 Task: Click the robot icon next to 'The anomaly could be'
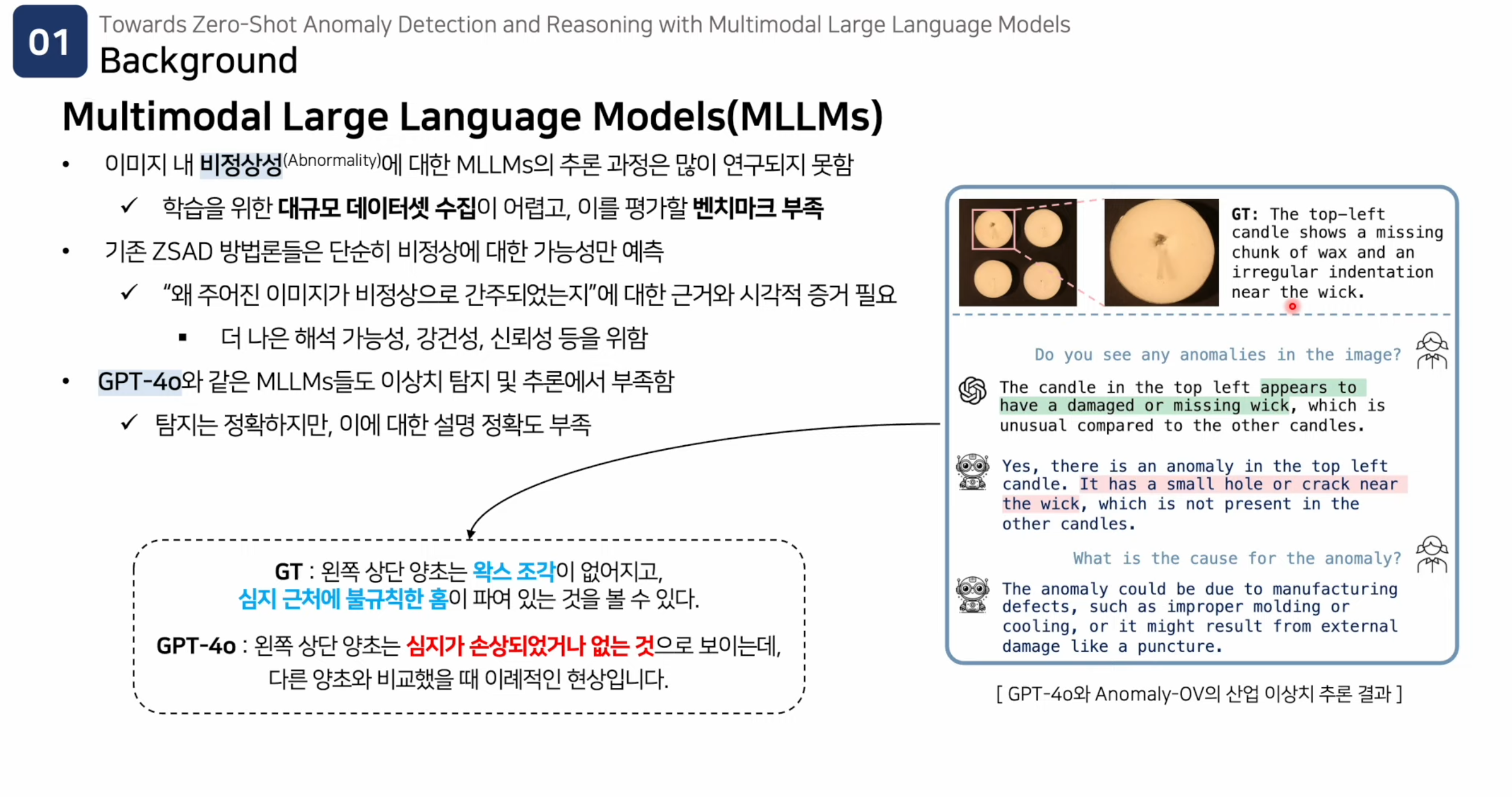click(972, 594)
